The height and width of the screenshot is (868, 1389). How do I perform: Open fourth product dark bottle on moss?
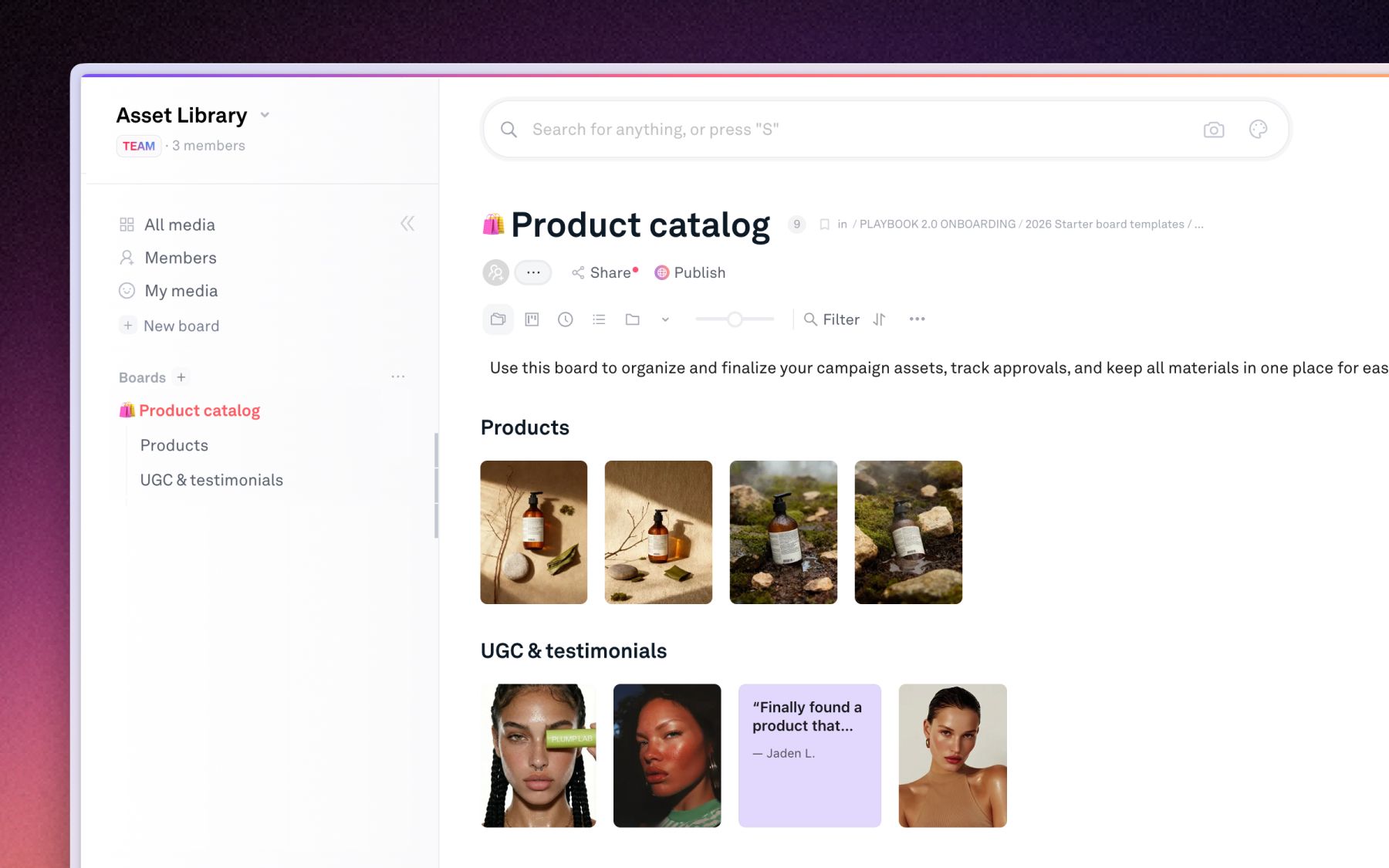pos(908,532)
